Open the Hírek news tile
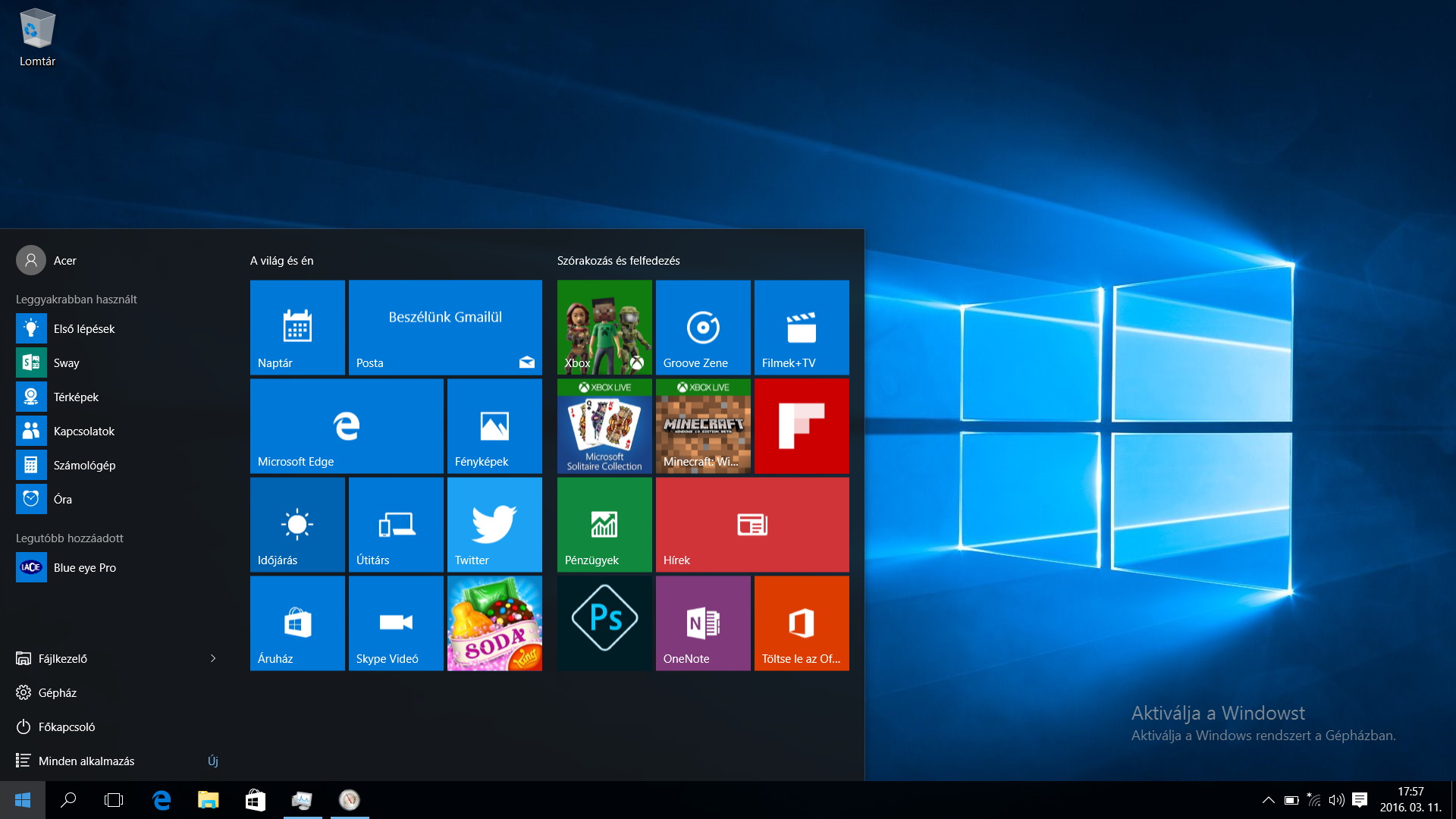This screenshot has width=1456, height=819. coord(752,525)
